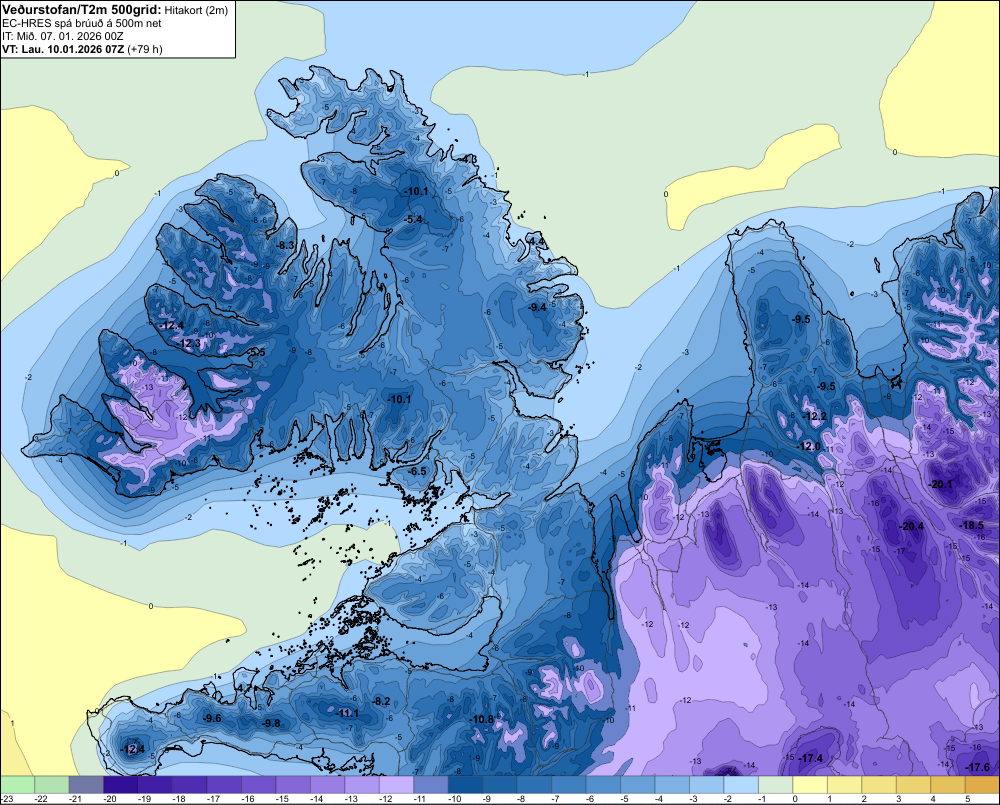Click the pale green-white legend swatch beginning at -1

click(x=776, y=785)
